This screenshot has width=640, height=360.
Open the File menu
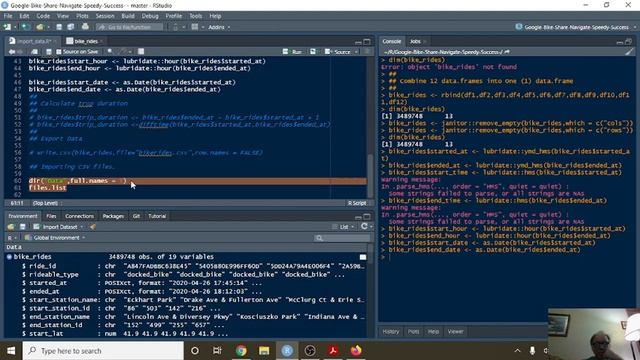click(8, 16)
